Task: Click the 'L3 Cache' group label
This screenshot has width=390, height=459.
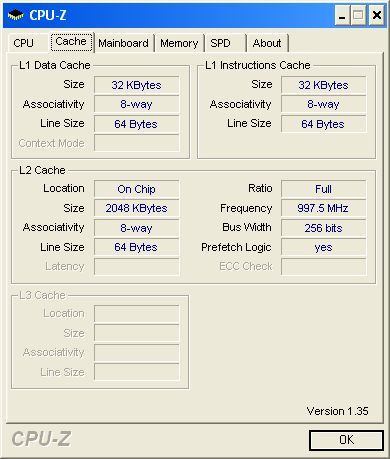Action: (42, 295)
